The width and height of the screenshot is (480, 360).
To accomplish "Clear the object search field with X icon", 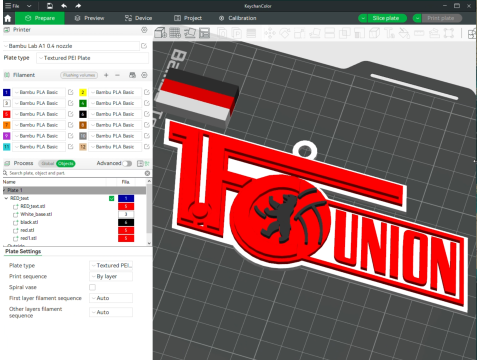I will tap(147, 173).
